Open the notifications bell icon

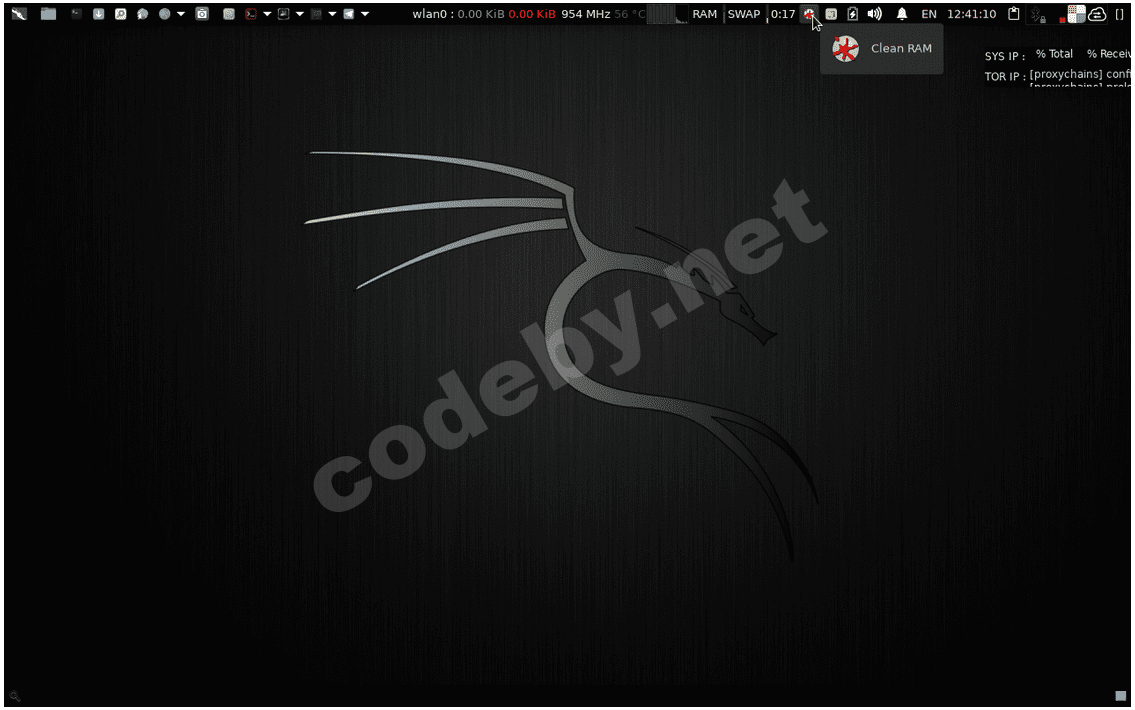[902, 14]
